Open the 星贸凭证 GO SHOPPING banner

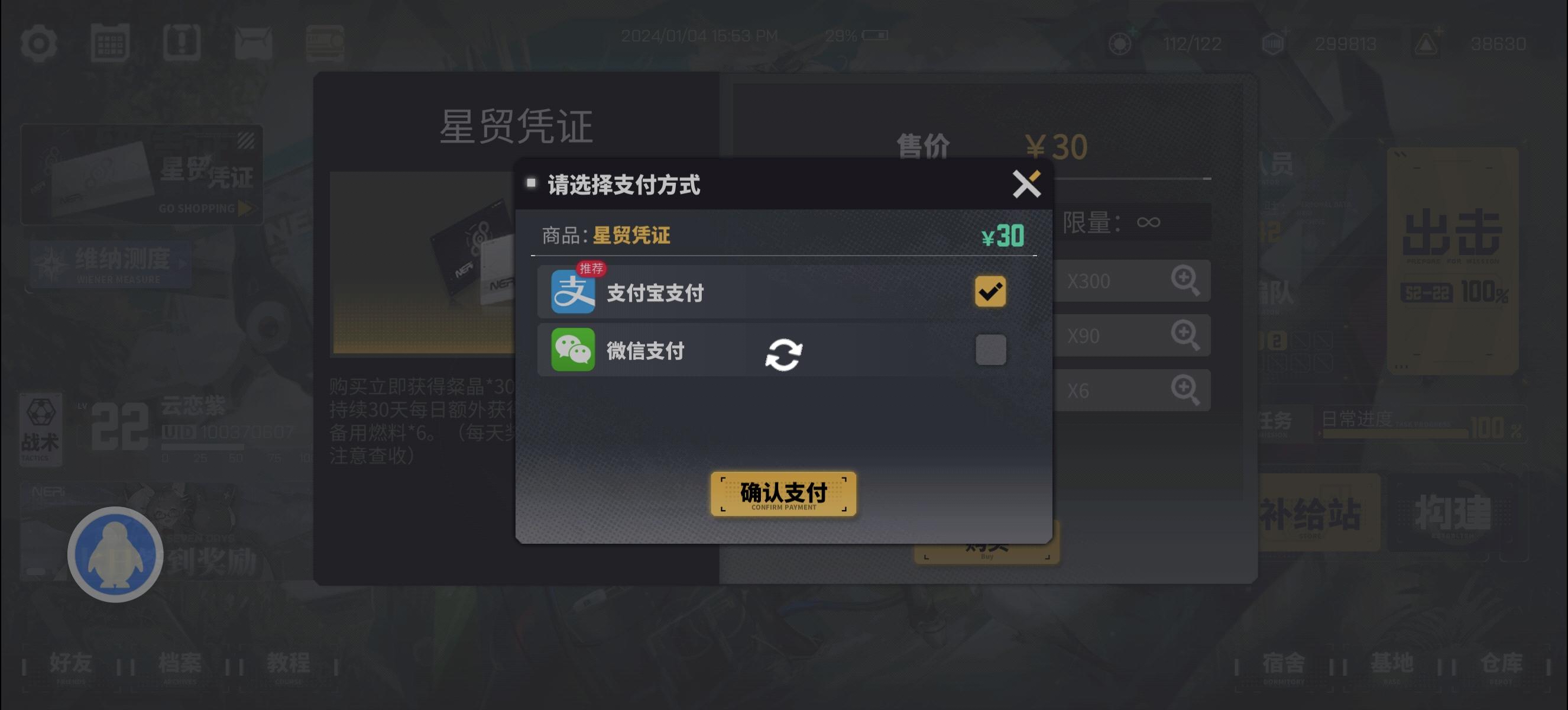[x=142, y=175]
